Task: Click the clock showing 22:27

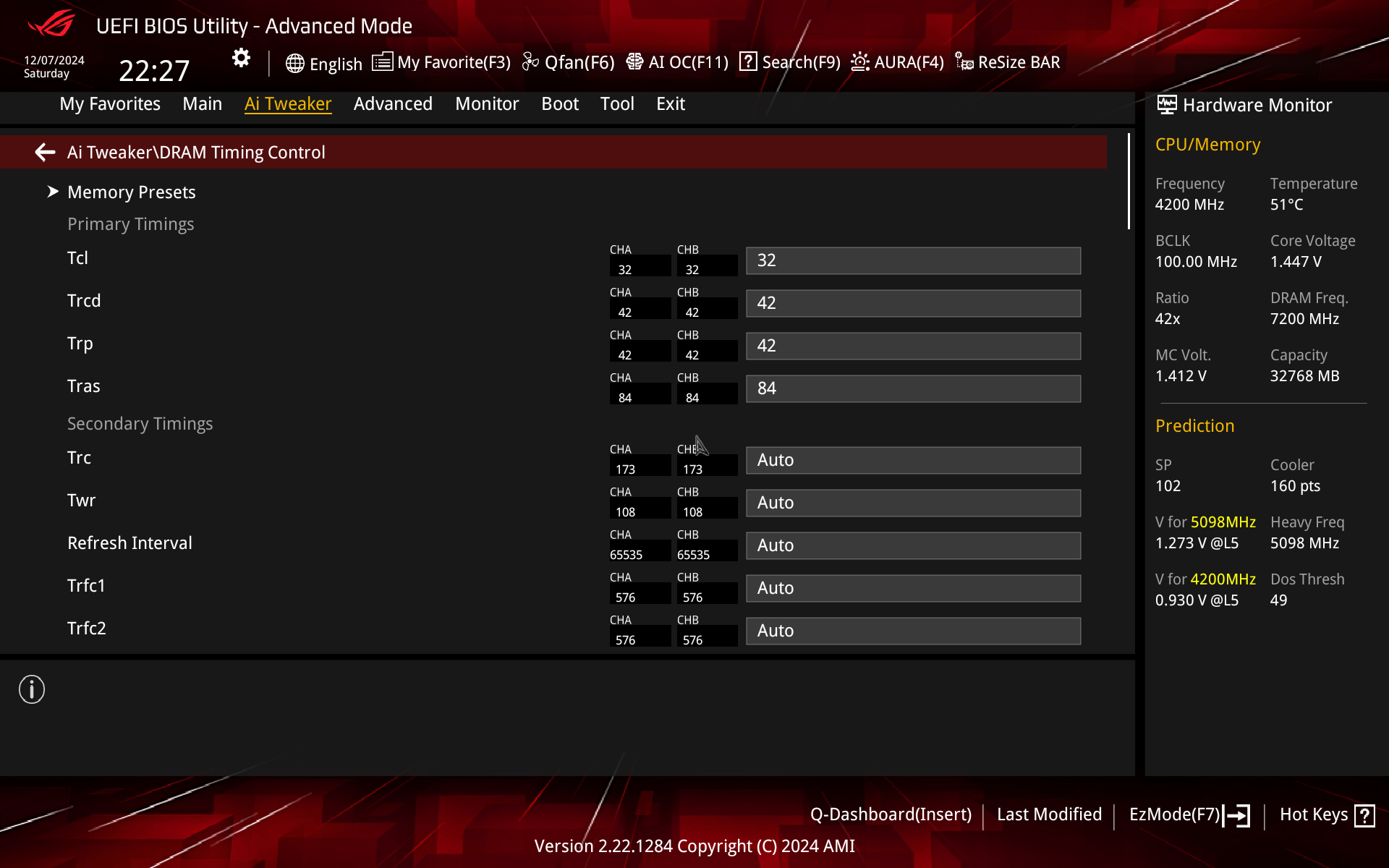Action: (x=154, y=71)
